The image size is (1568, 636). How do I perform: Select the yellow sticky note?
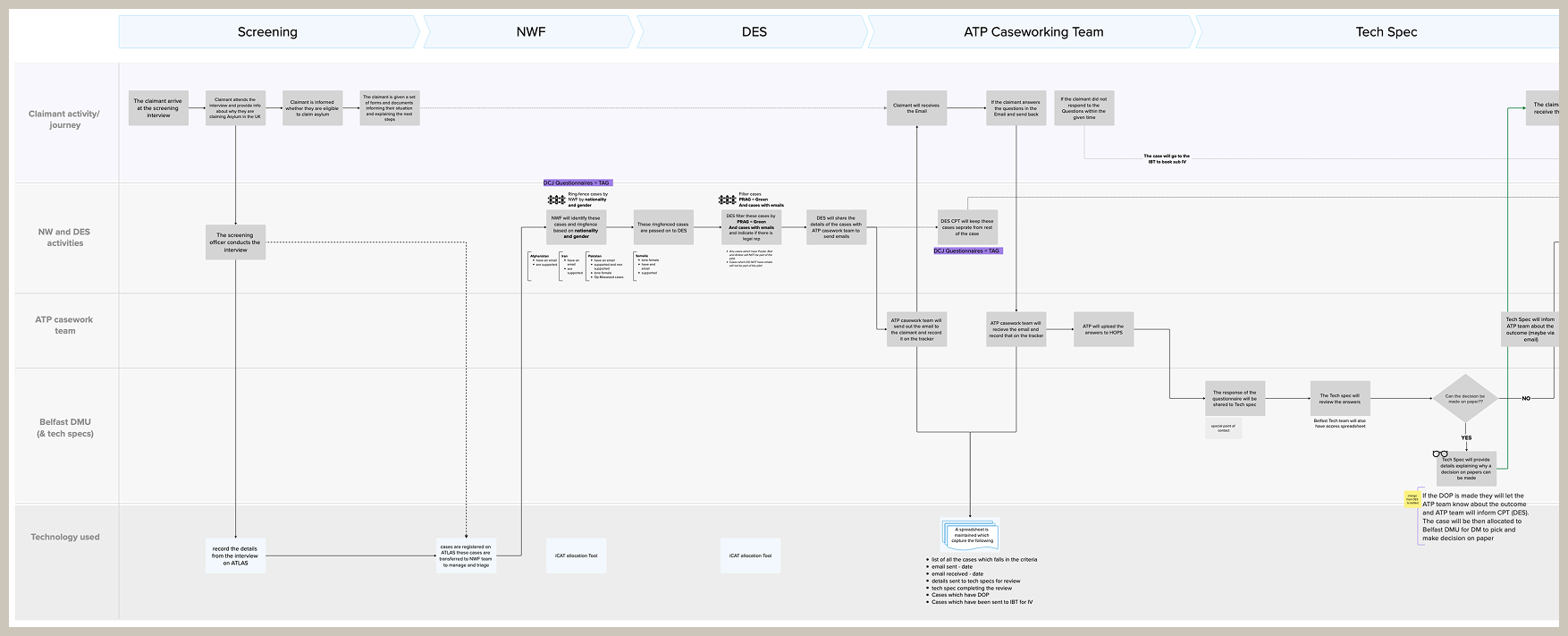1412,499
